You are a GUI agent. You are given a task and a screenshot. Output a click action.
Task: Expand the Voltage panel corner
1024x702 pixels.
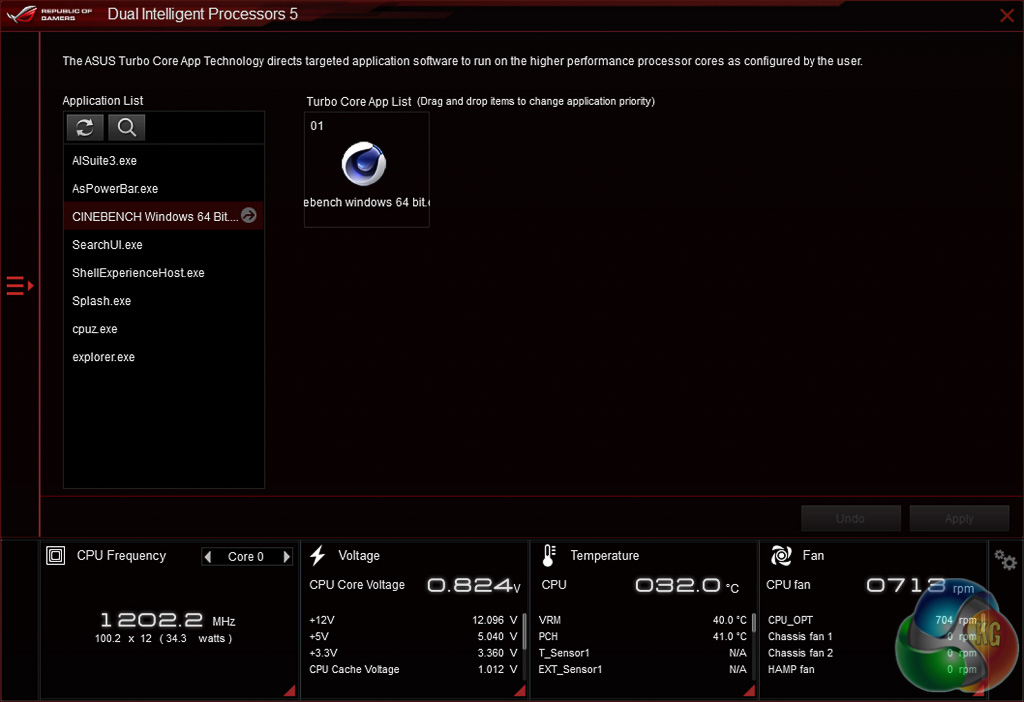coord(520,690)
